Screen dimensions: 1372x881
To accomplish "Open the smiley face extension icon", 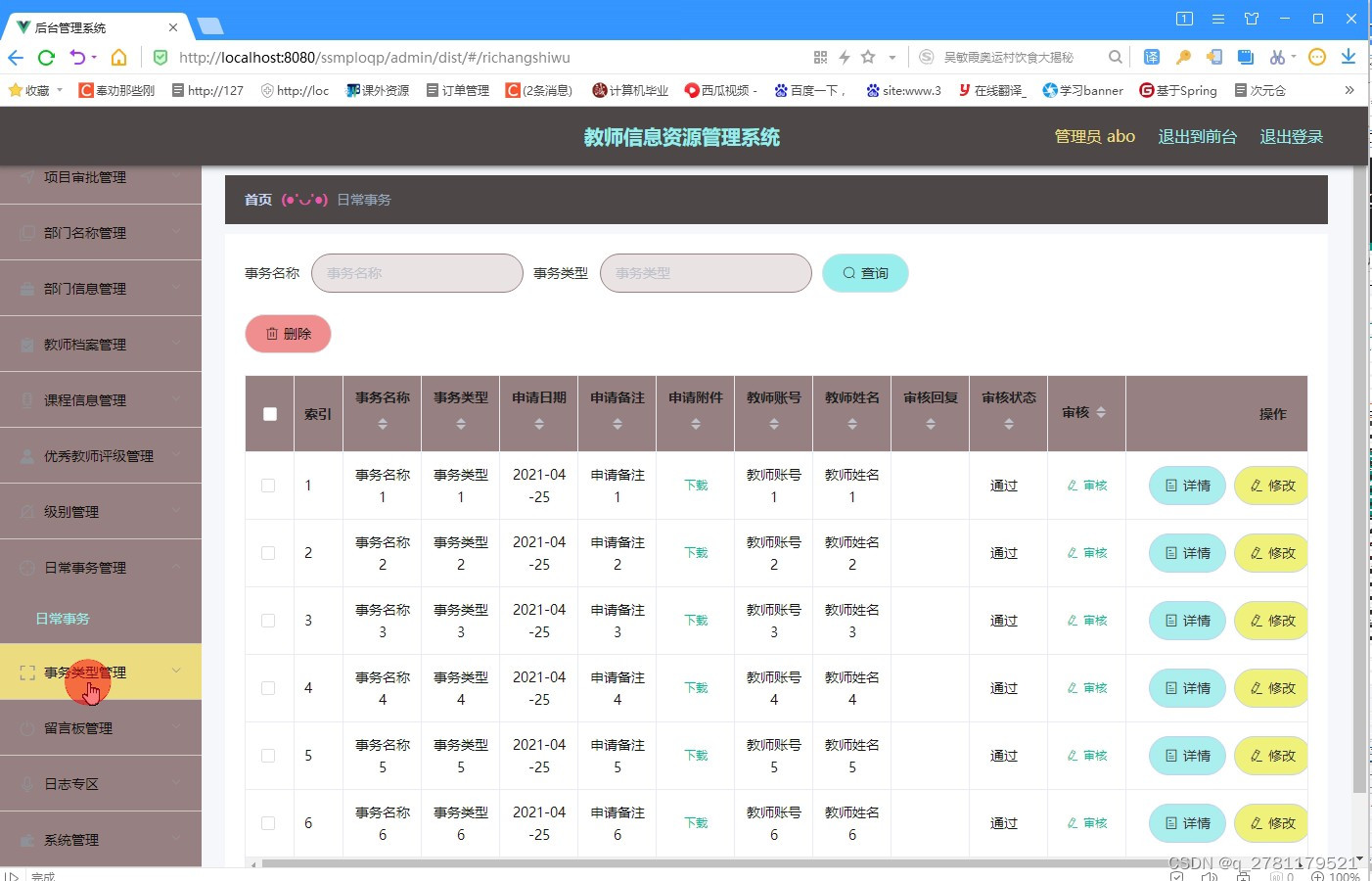I will coord(1317,57).
